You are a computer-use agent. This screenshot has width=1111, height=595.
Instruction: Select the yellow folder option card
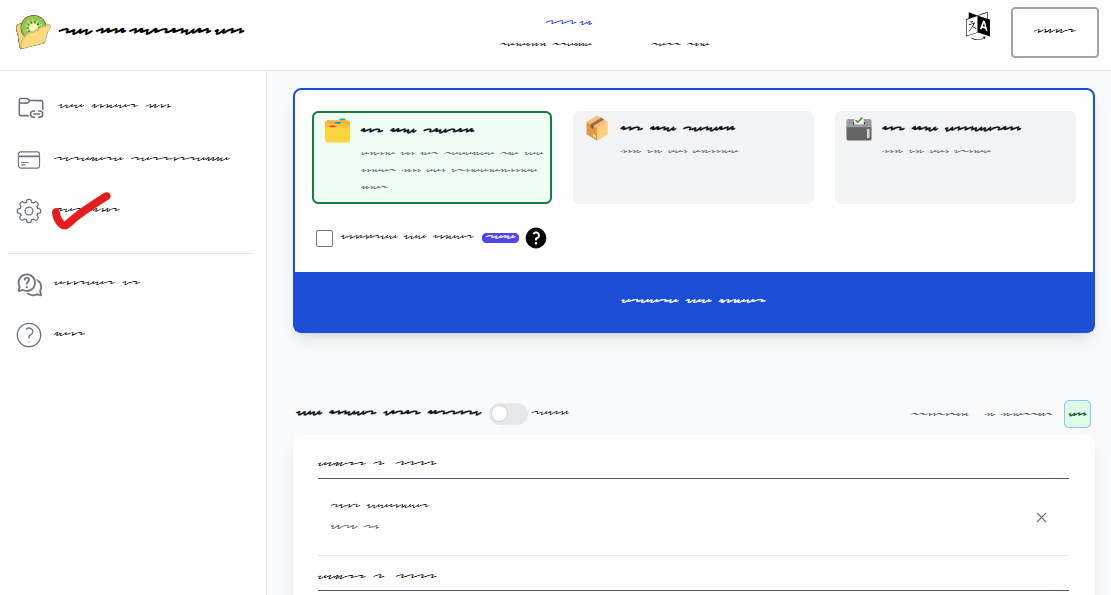pyautogui.click(x=432, y=157)
